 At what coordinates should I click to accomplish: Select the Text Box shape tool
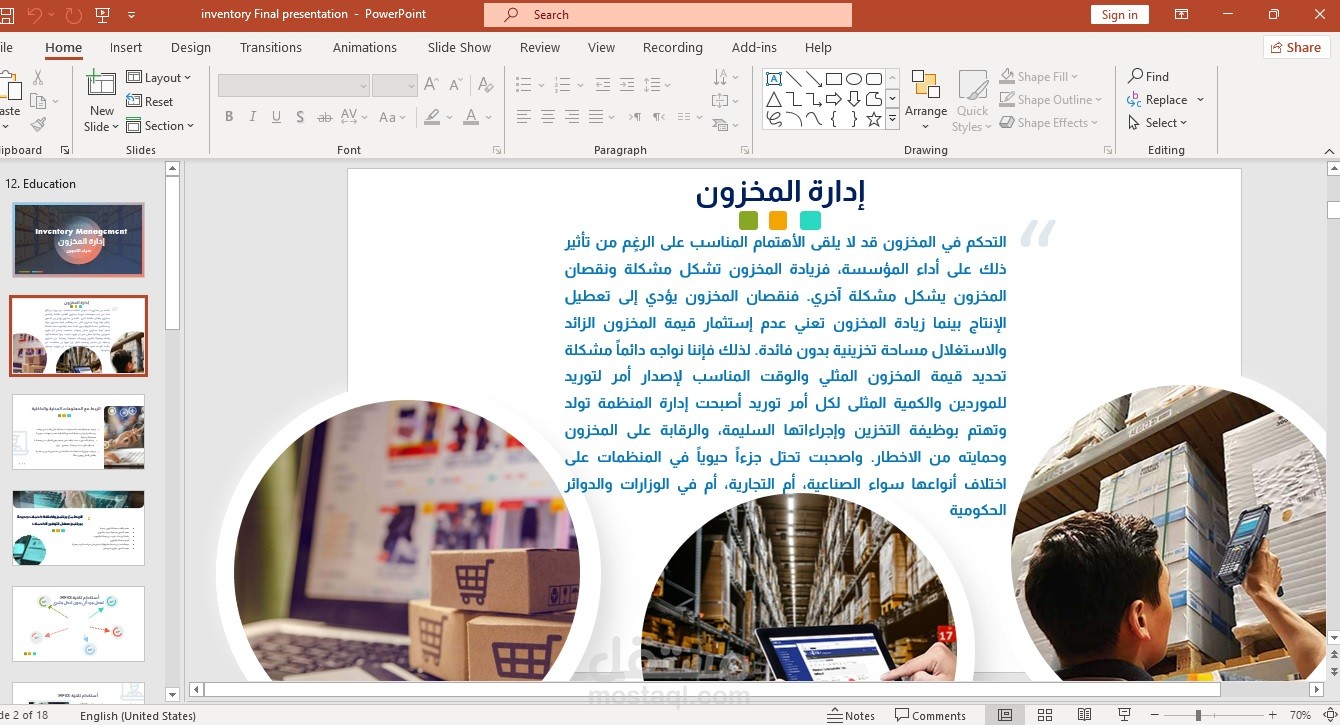tap(773, 77)
